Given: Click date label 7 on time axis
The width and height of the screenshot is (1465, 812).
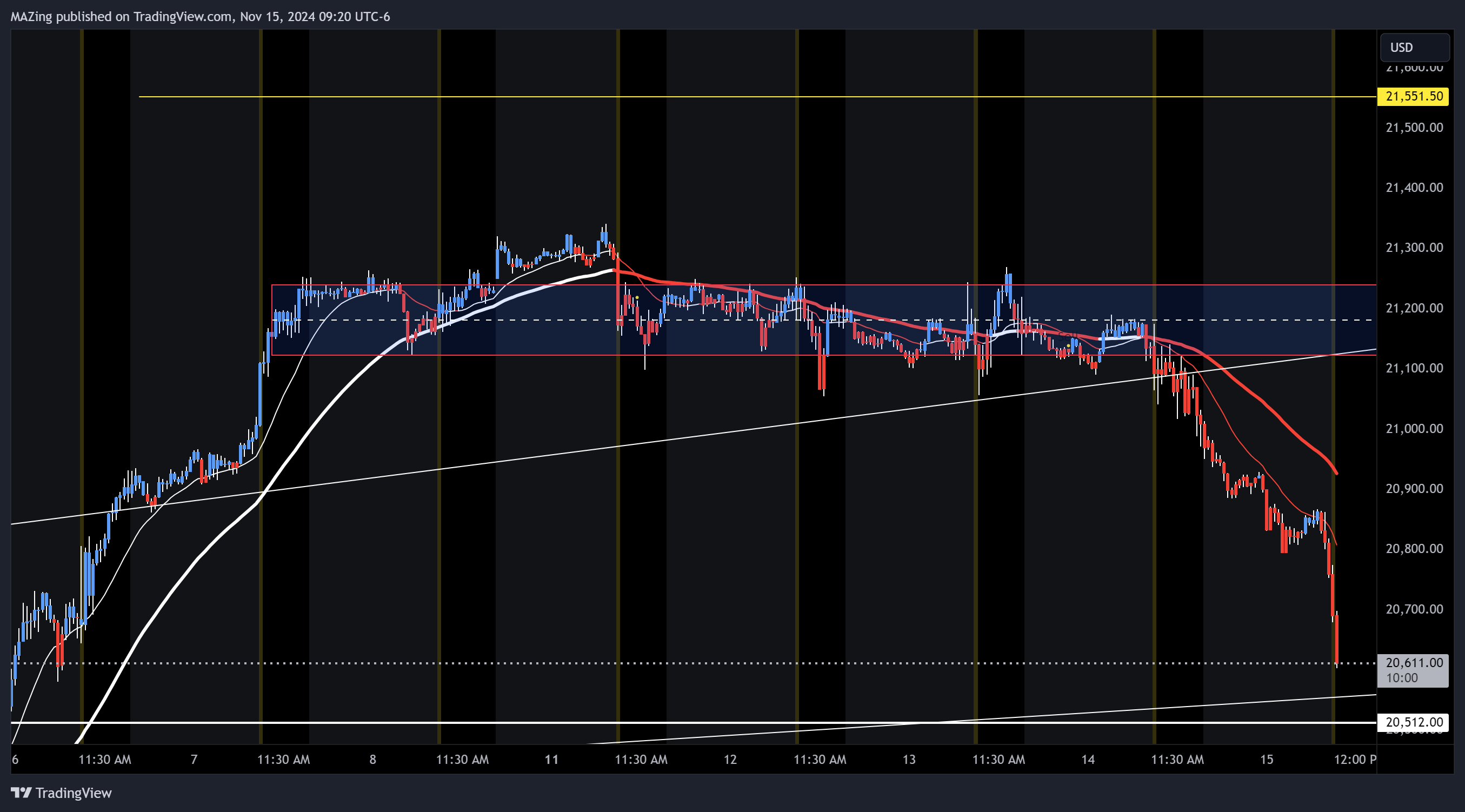Looking at the screenshot, I should tap(194, 759).
